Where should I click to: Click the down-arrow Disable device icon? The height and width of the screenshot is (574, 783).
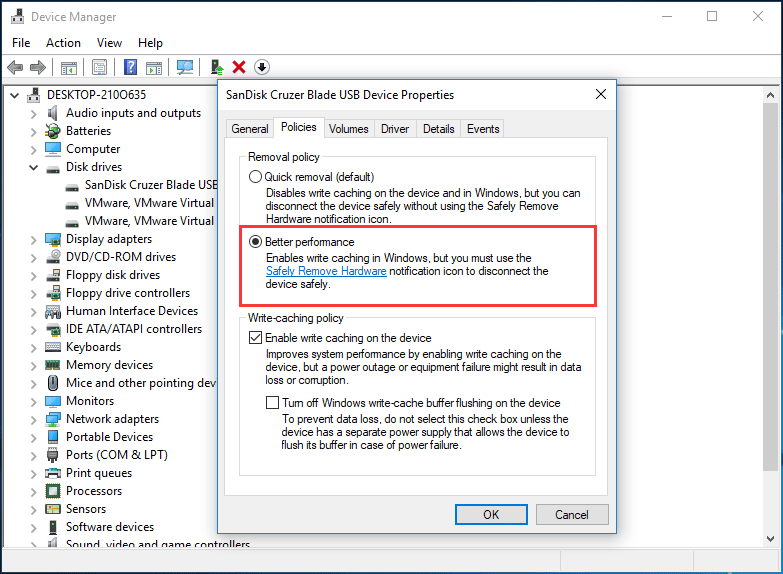point(262,67)
